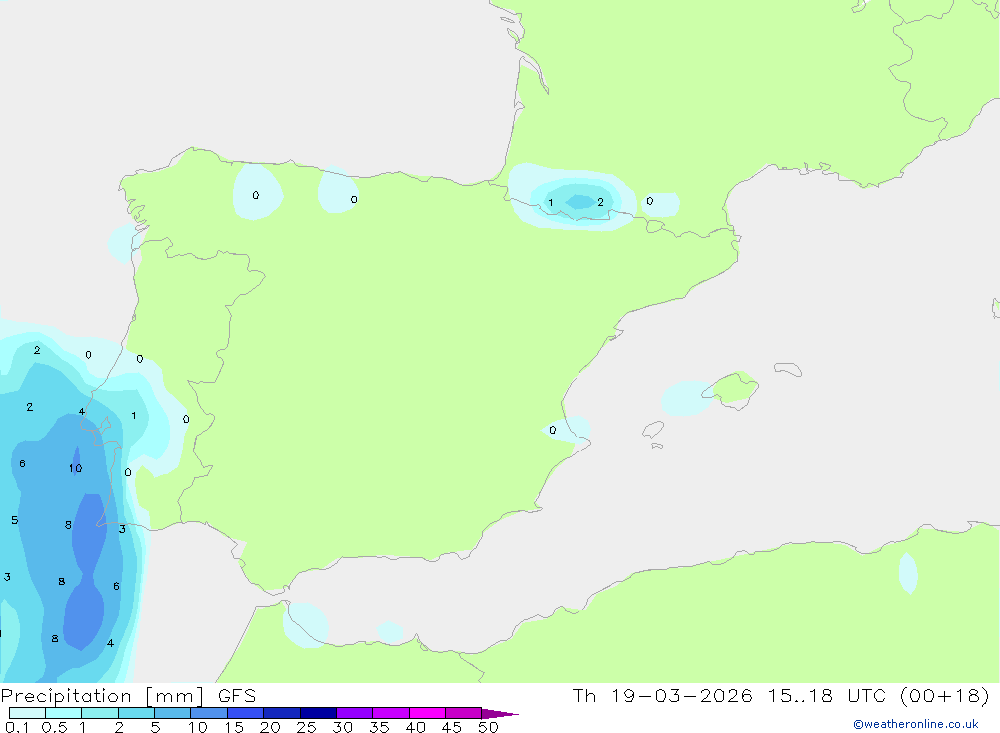Screen dimensions: 1000x733
Task: Click the "50" legend scale number
Action: (x=488, y=727)
